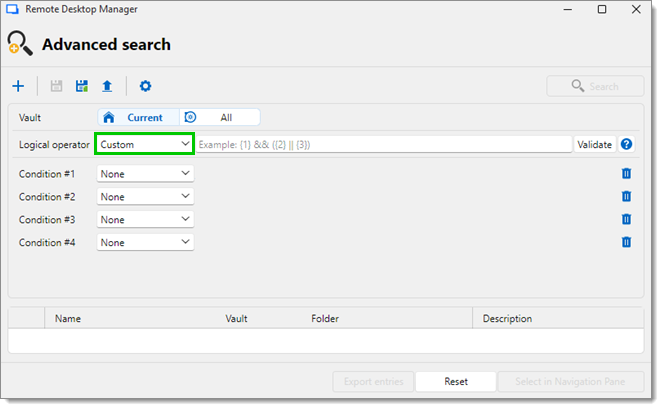This screenshot has width=662, height=409.
Task: Click the Description column header
Action: point(507,319)
